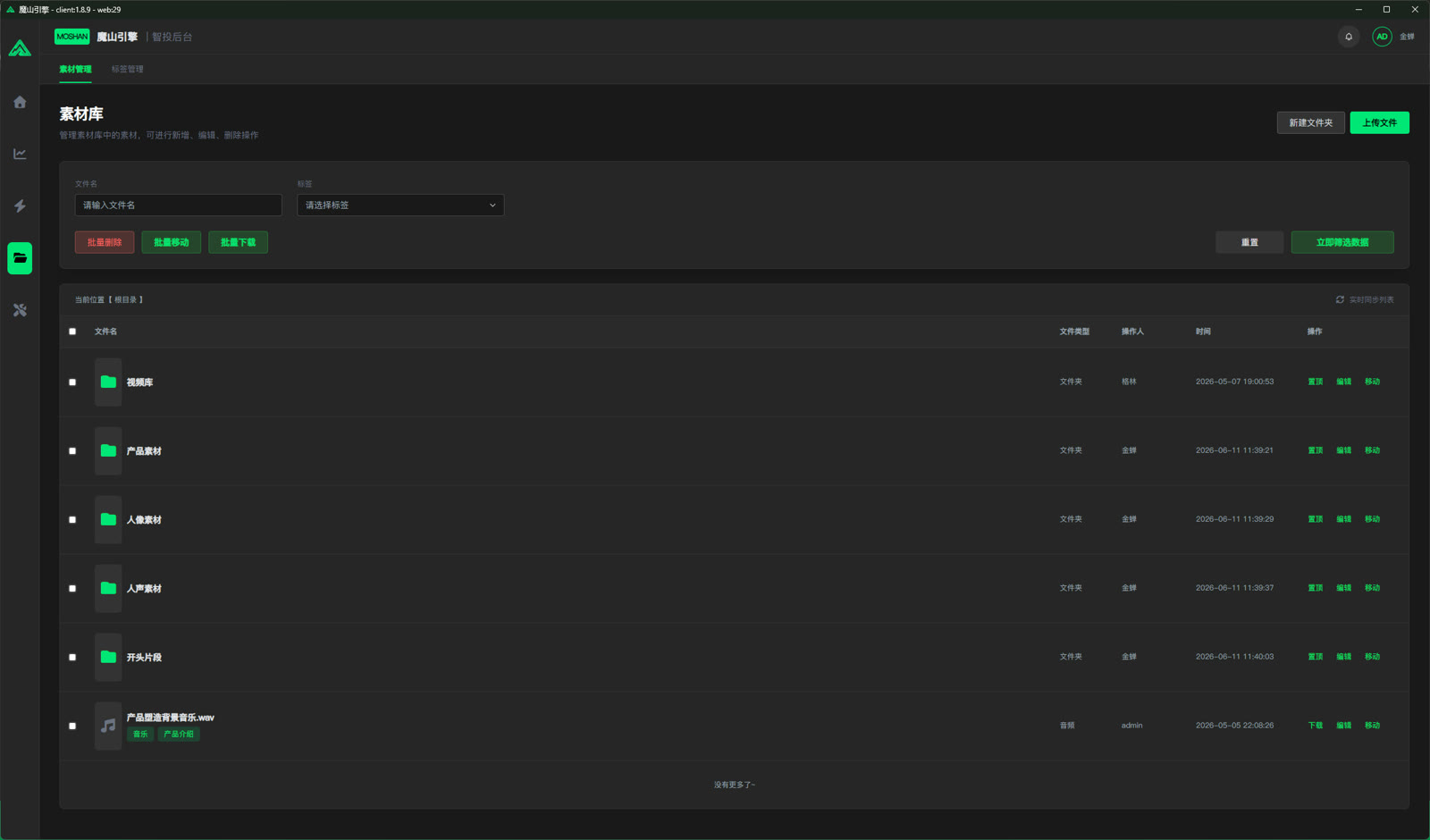Viewport: 1430px width, 840px height.
Task: Click 下载 for 产品塑造背景音乐.wav
Action: (1315, 726)
